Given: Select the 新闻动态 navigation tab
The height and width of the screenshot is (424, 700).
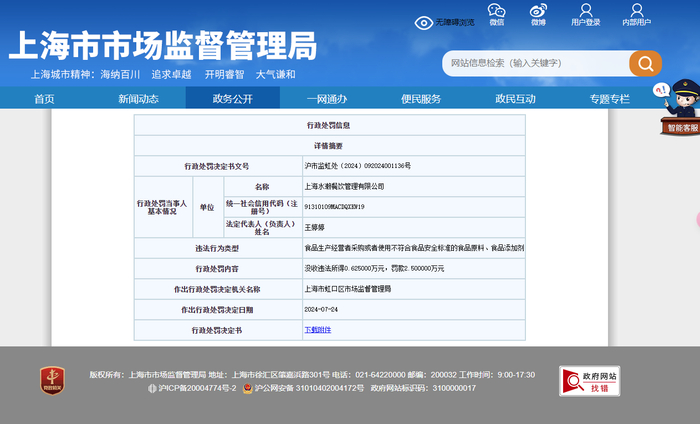Looking at the screenshot, I should [x=138, y=99].
